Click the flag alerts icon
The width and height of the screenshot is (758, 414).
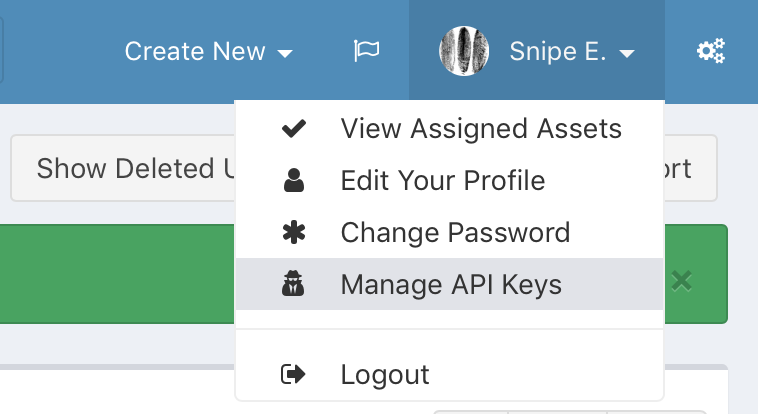pos(366,51)
